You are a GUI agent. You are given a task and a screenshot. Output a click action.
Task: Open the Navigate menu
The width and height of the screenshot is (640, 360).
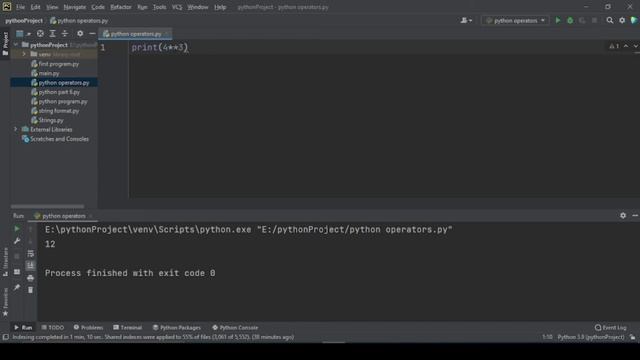point(75,7)
